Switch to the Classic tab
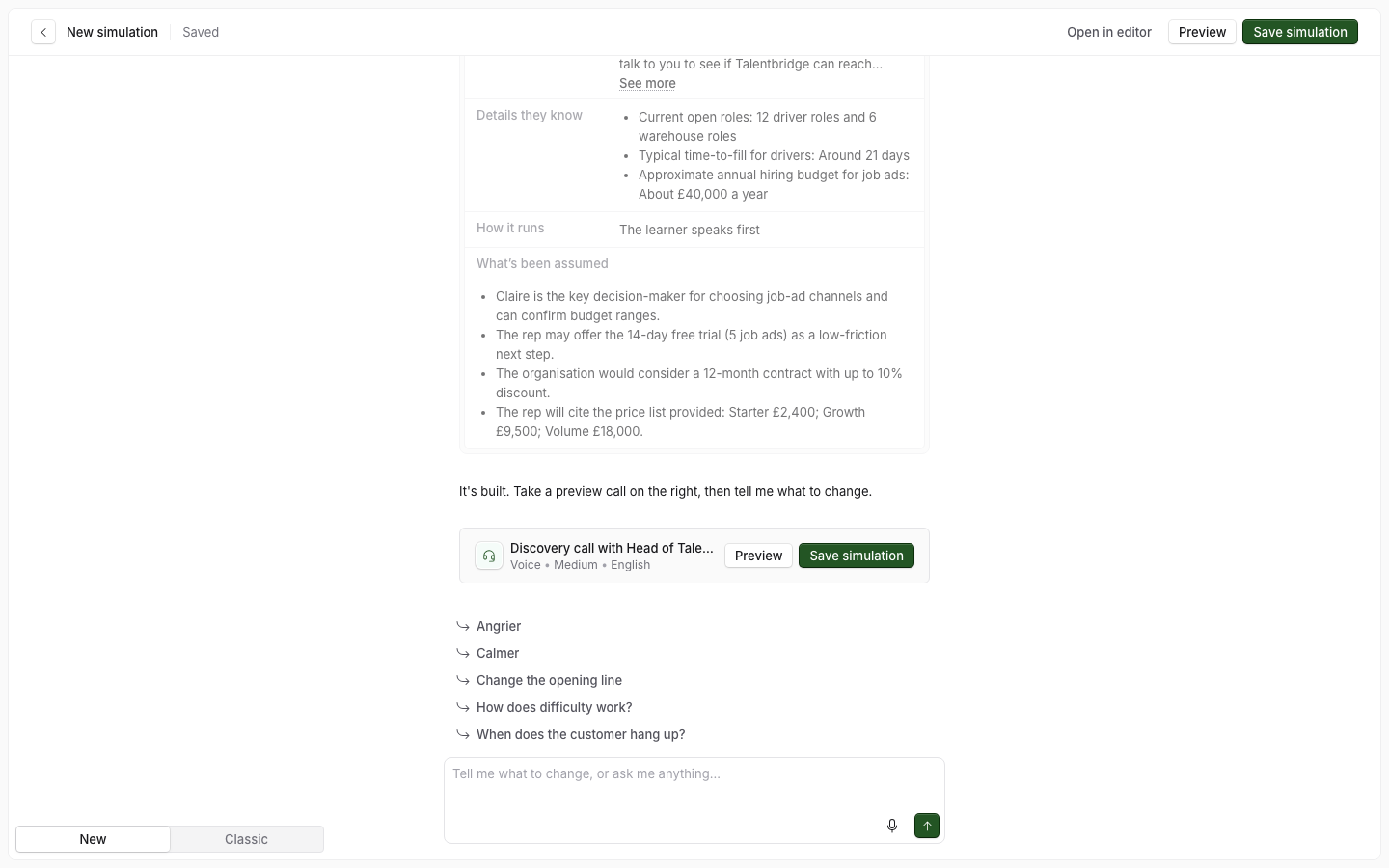The image size is (1389, 868). point(246,839)
